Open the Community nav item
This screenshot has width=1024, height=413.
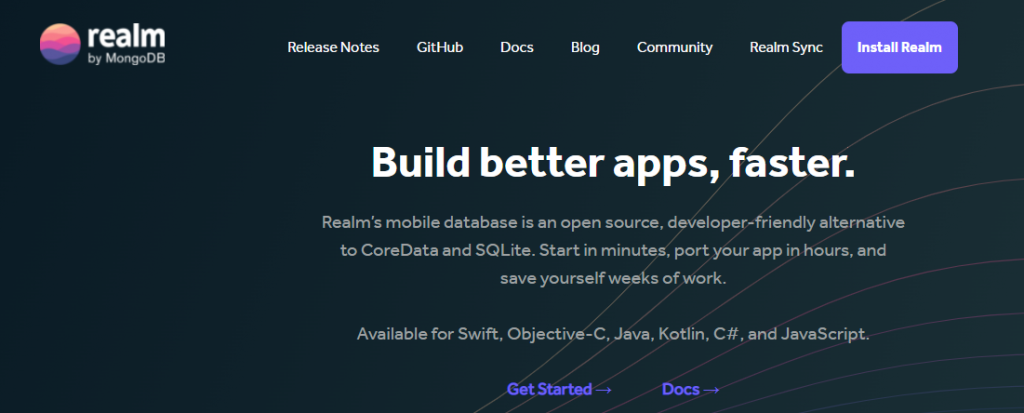point(675,48)
